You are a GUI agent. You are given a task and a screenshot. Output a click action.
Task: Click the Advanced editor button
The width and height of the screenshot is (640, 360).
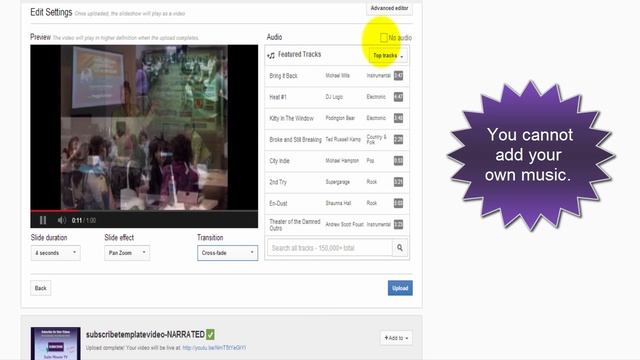[x=389, y=8]
